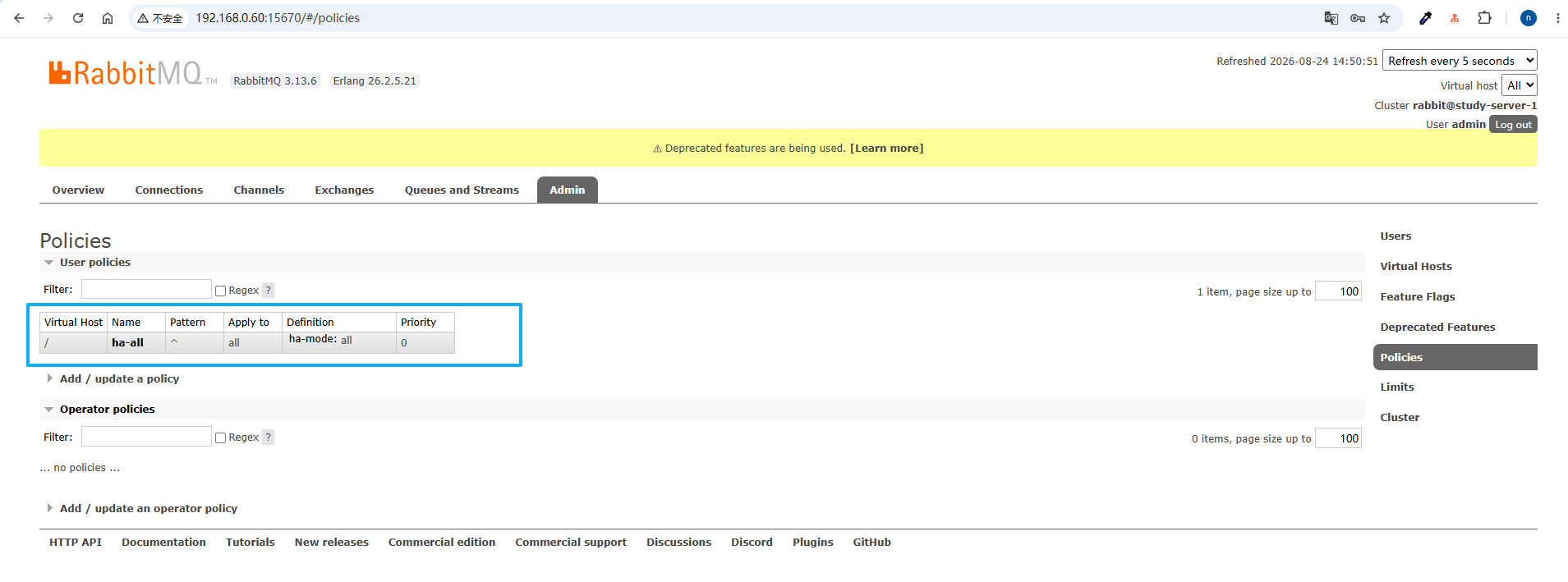Switch to Queues and Streams tab
1568x582 pixels.
tap(462, 190)
